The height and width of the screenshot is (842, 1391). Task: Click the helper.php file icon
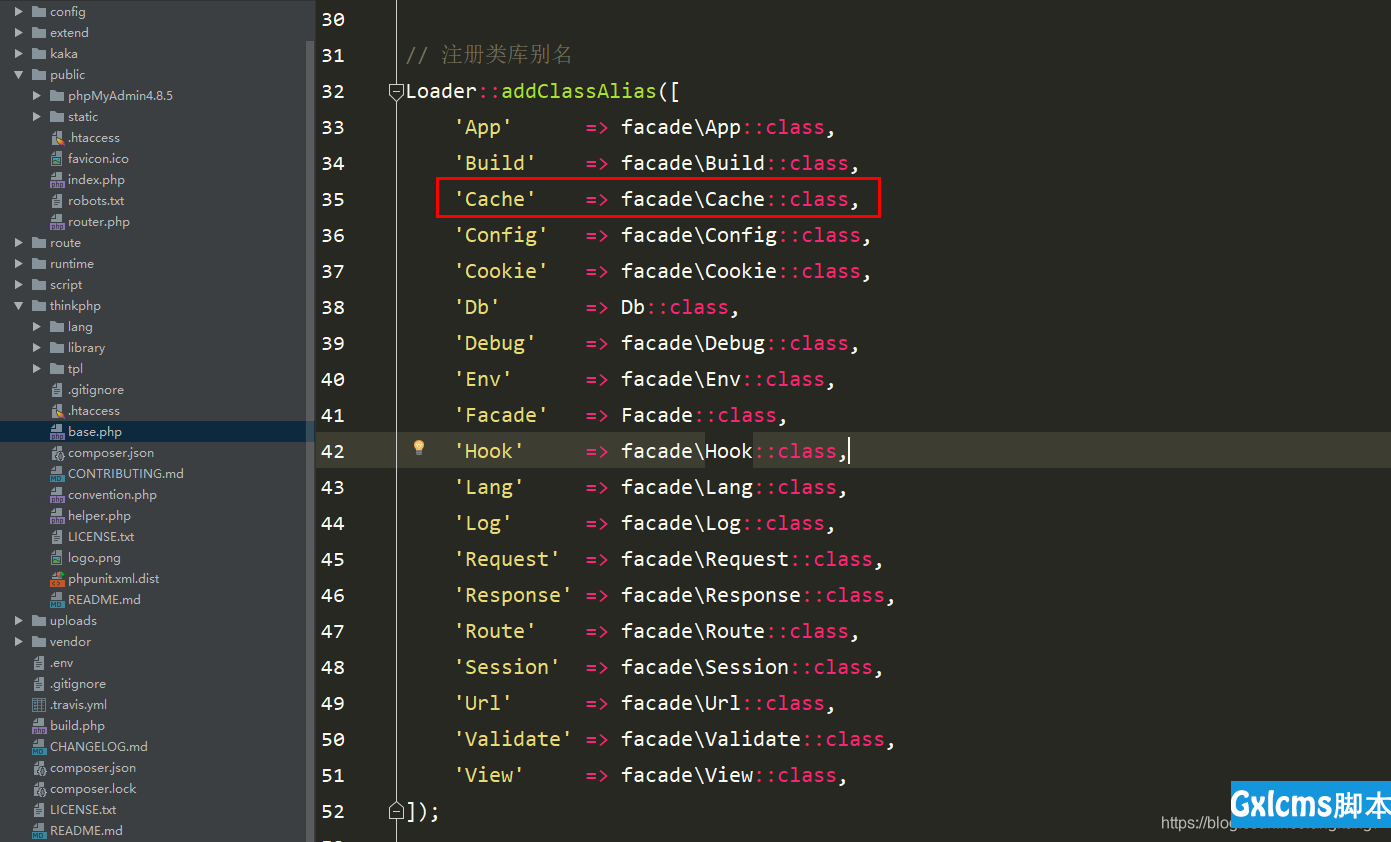(x=57, y=516)
